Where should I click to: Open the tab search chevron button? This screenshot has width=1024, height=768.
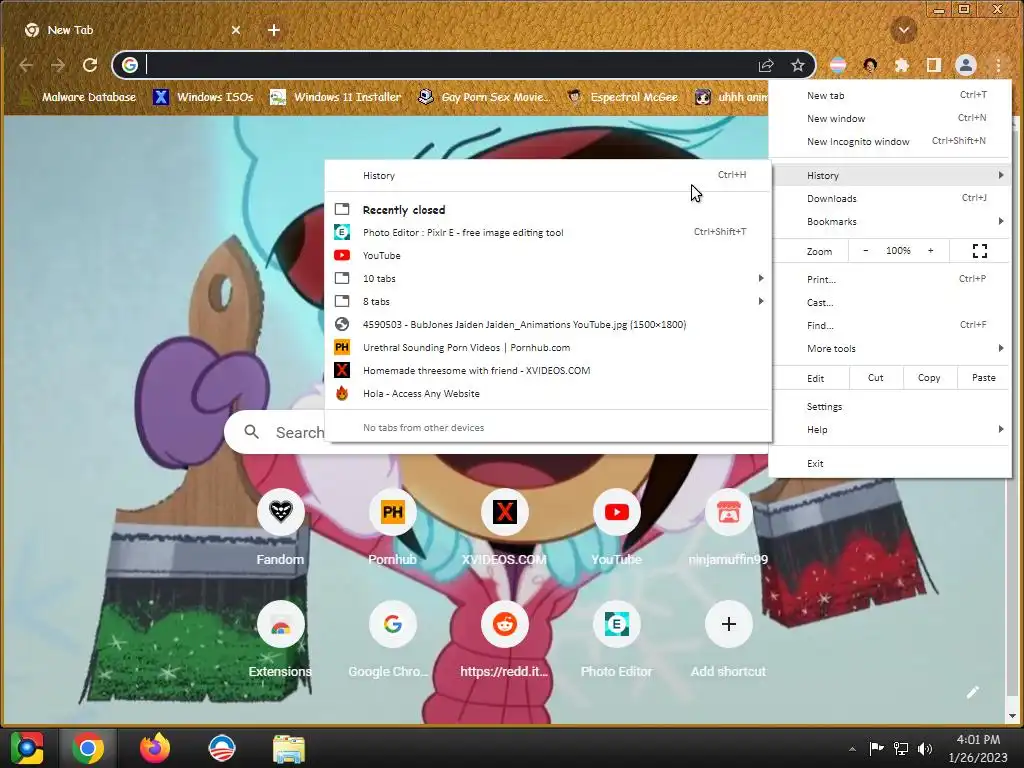[904, 30]
